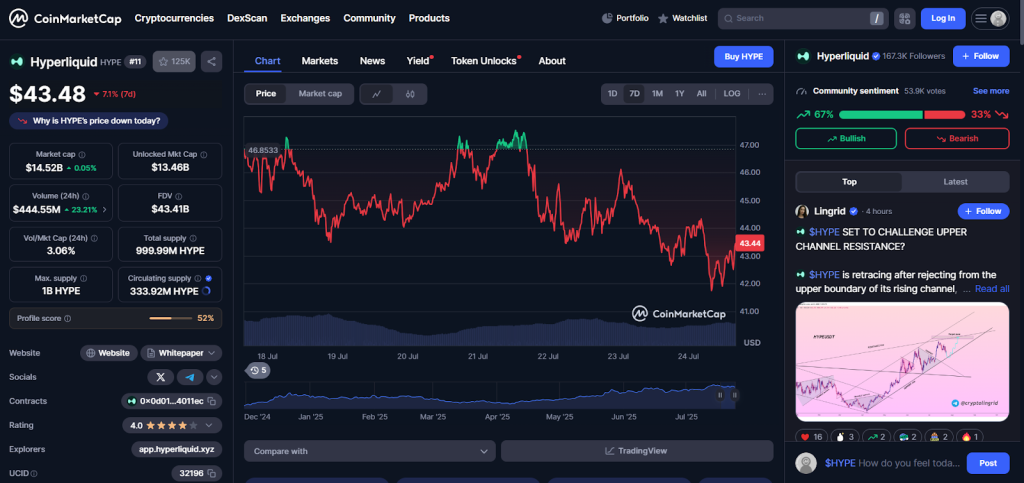Open the Portfolio pie icon link
Screen dimensions: 1024x483
click(625, 18)
